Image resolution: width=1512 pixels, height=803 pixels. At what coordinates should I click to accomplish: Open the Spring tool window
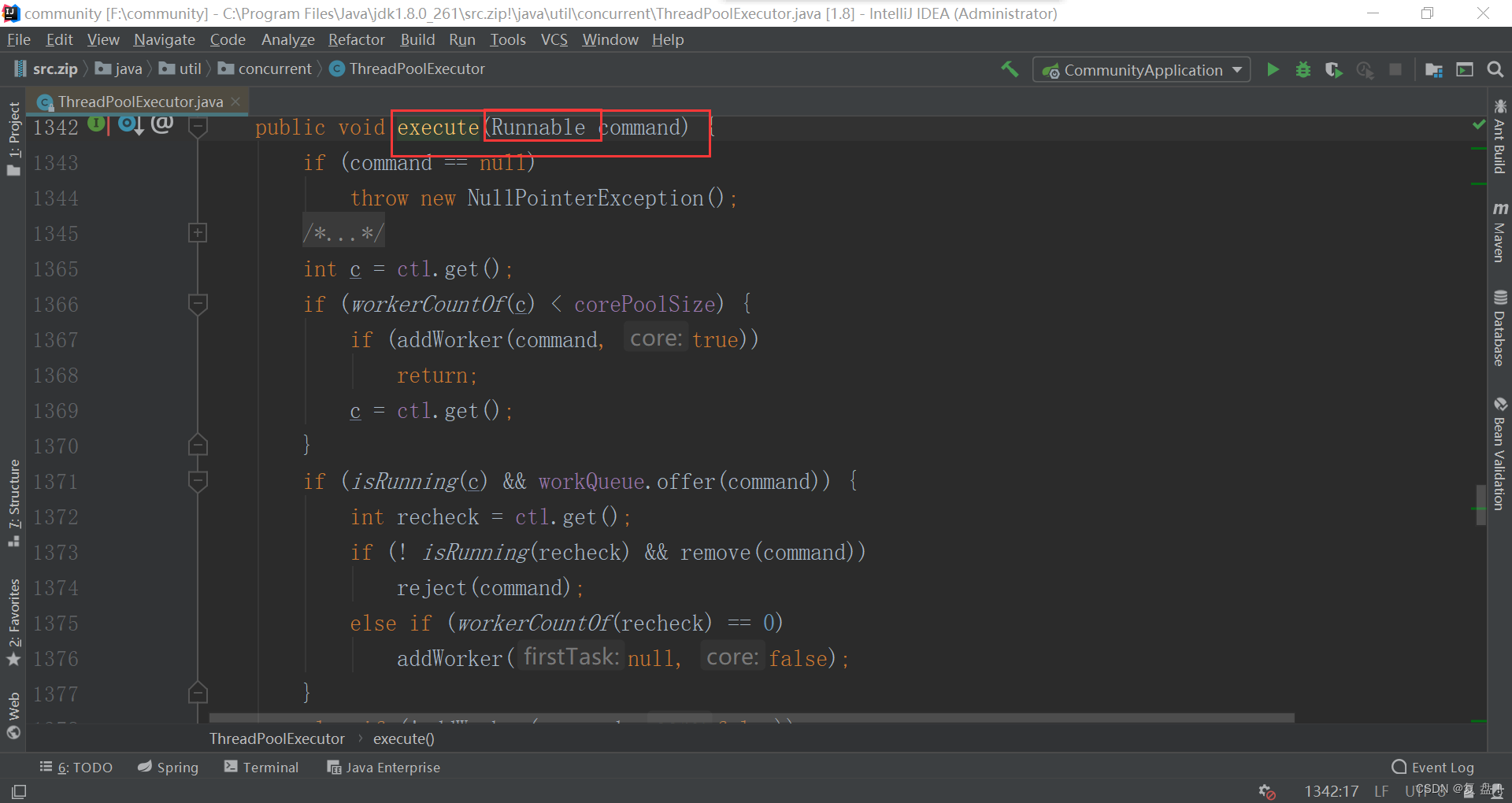168,767
